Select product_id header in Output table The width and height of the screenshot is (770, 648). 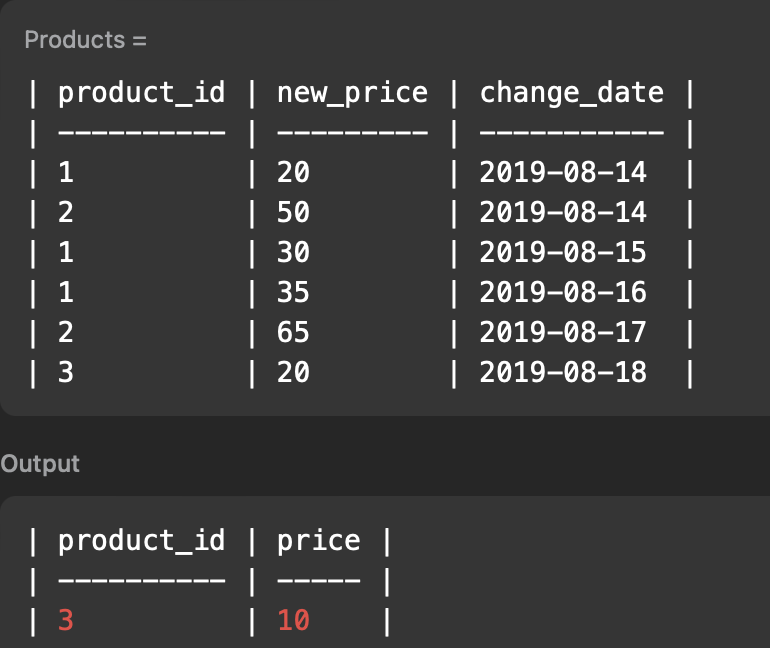click(x=141, y=541)
